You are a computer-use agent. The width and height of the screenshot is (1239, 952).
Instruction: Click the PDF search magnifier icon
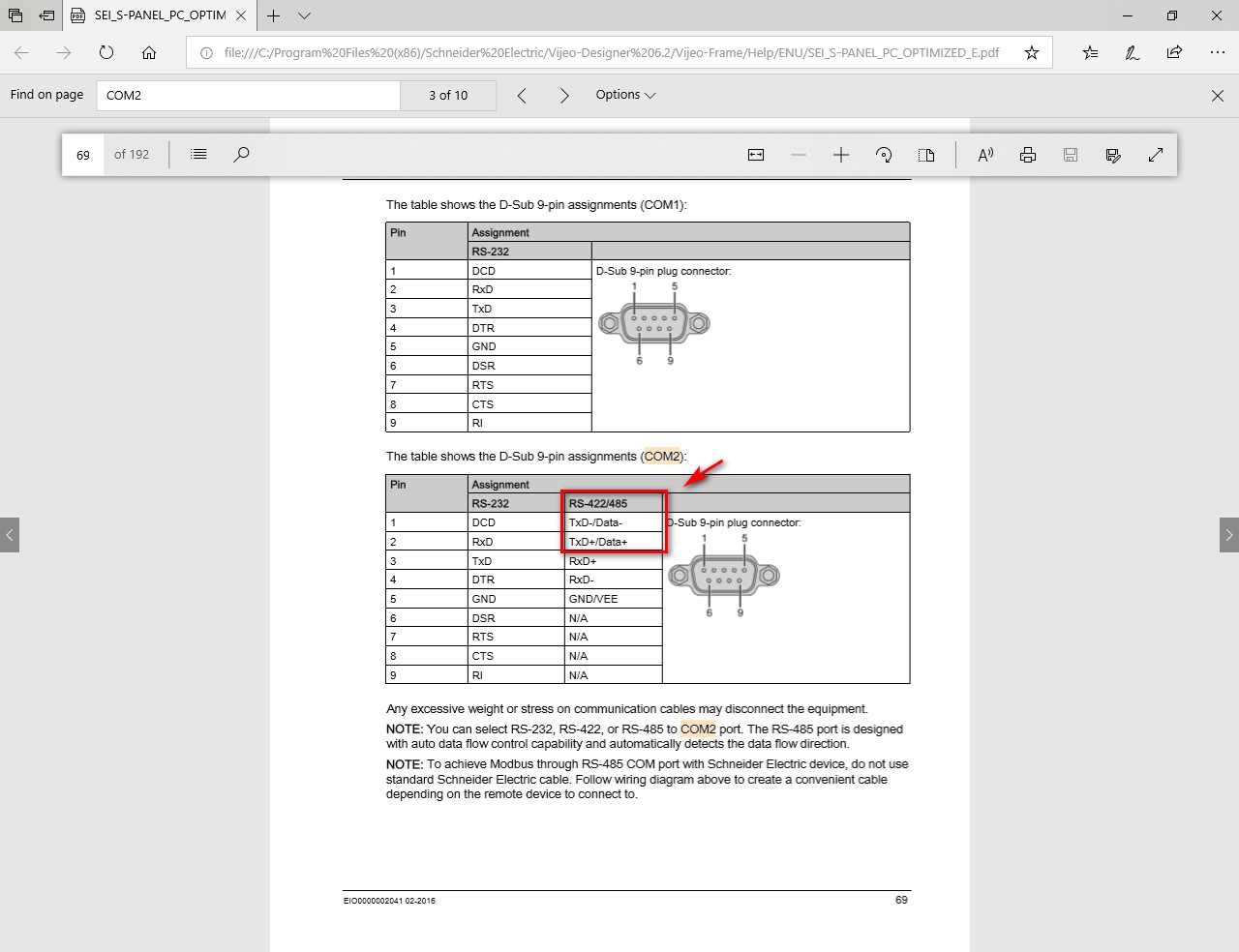coord(241,154)
